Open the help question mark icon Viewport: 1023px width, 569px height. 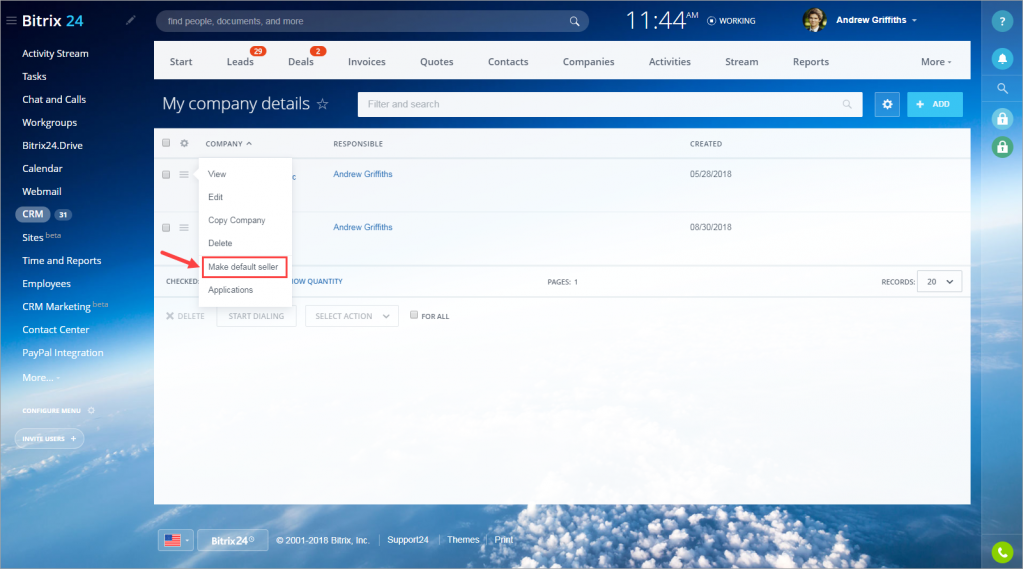point(1002,21)
